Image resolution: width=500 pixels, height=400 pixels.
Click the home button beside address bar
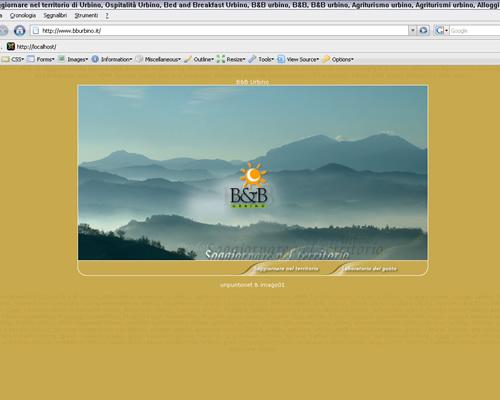click(x=20, y=31)
